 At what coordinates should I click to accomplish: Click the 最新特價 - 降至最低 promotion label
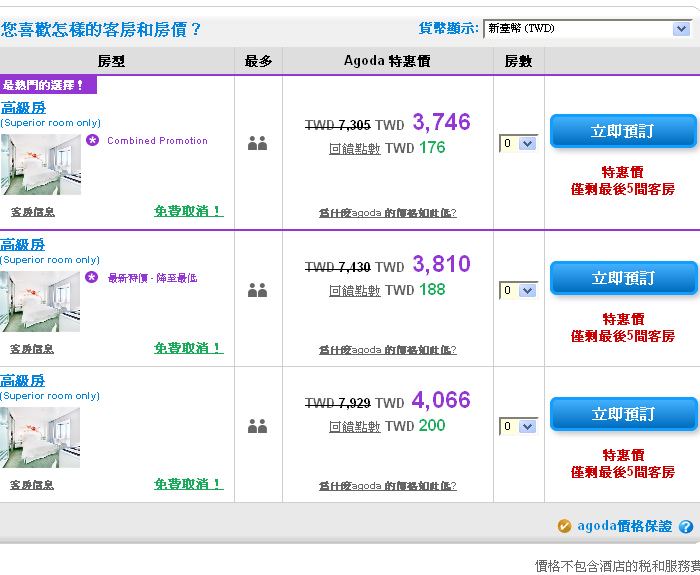[x=152, y=278]
